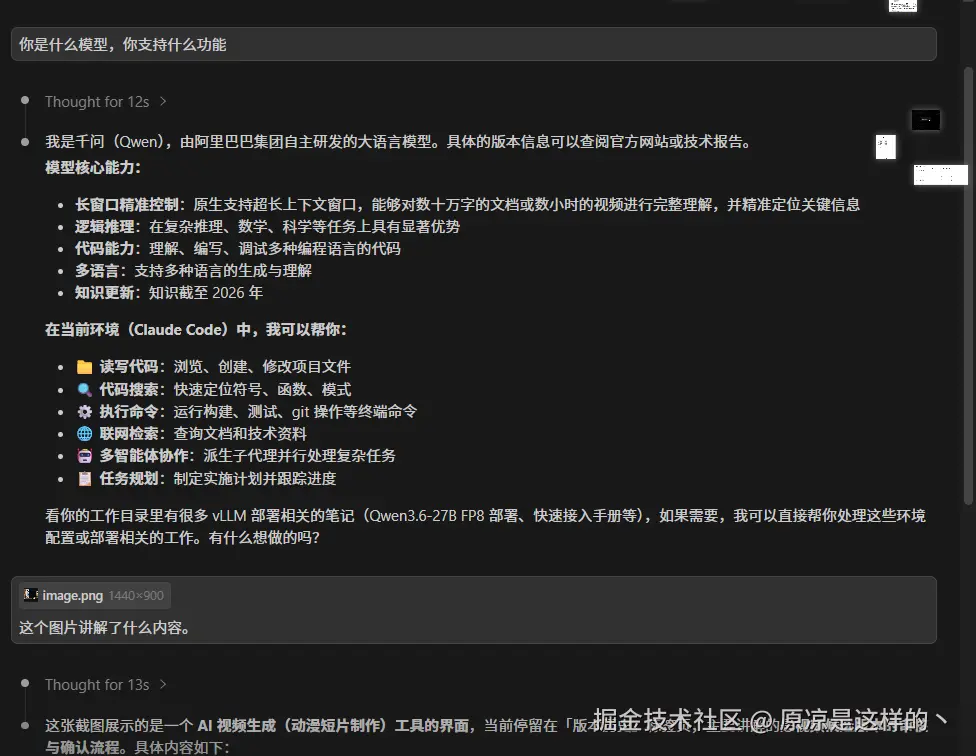Click the text "Qwen3.6-27B FP8 部署"

point(444,516)
